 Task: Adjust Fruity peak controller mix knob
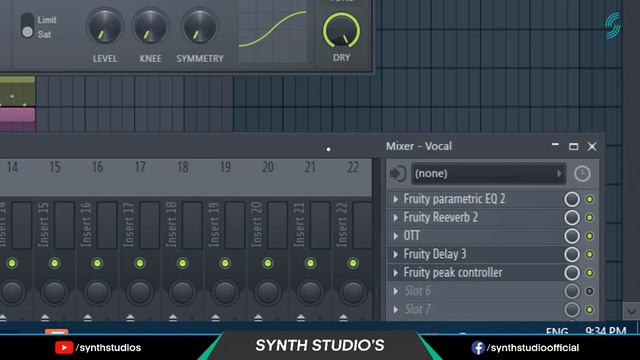(x=572, y=273)
